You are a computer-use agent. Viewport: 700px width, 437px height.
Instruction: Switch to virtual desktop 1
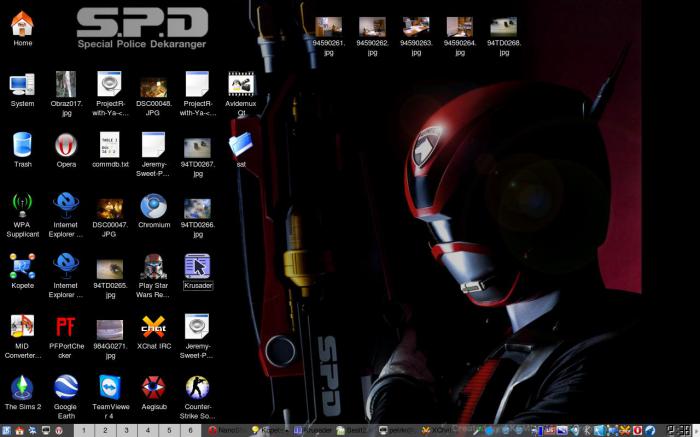click(x=84, y=430)
